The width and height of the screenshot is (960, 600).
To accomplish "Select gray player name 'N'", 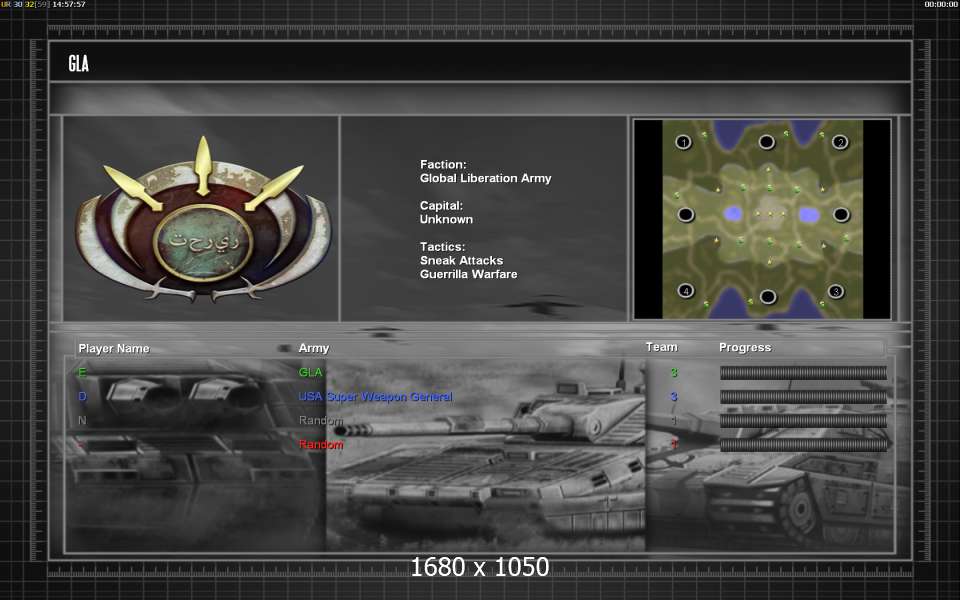I will click(x=82, y=421).
